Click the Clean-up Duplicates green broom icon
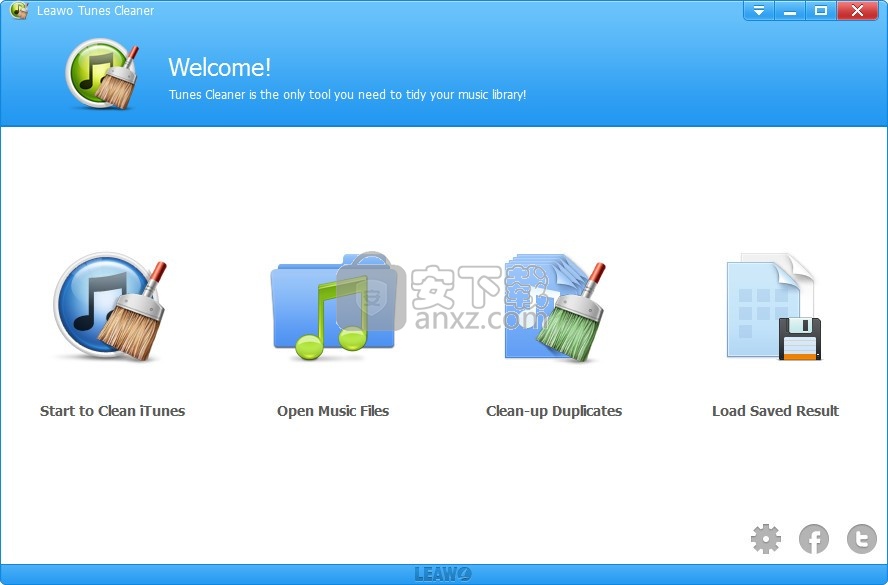Screen dimensions: 888x585 [x=555, y=308]
